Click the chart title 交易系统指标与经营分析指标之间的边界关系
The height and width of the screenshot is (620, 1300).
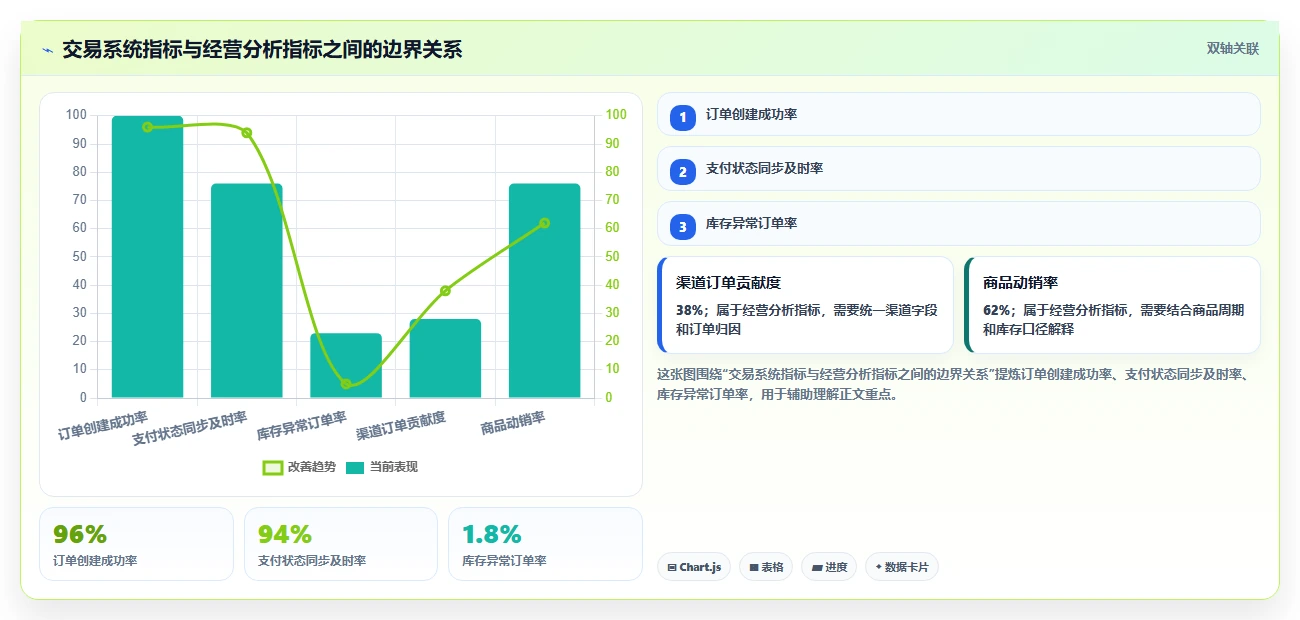click(262, 49)
